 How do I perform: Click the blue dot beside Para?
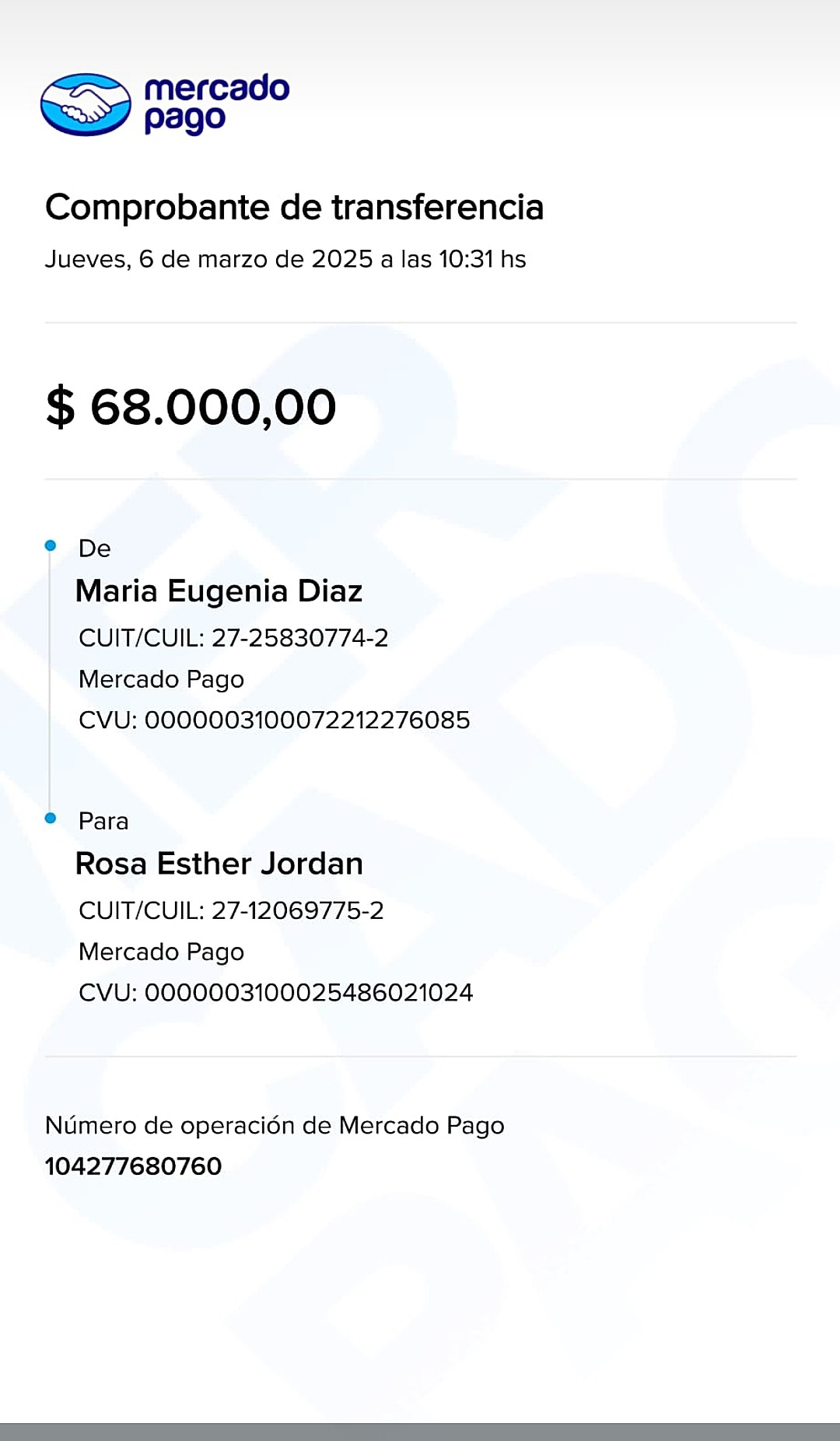(x=51, y=819)
